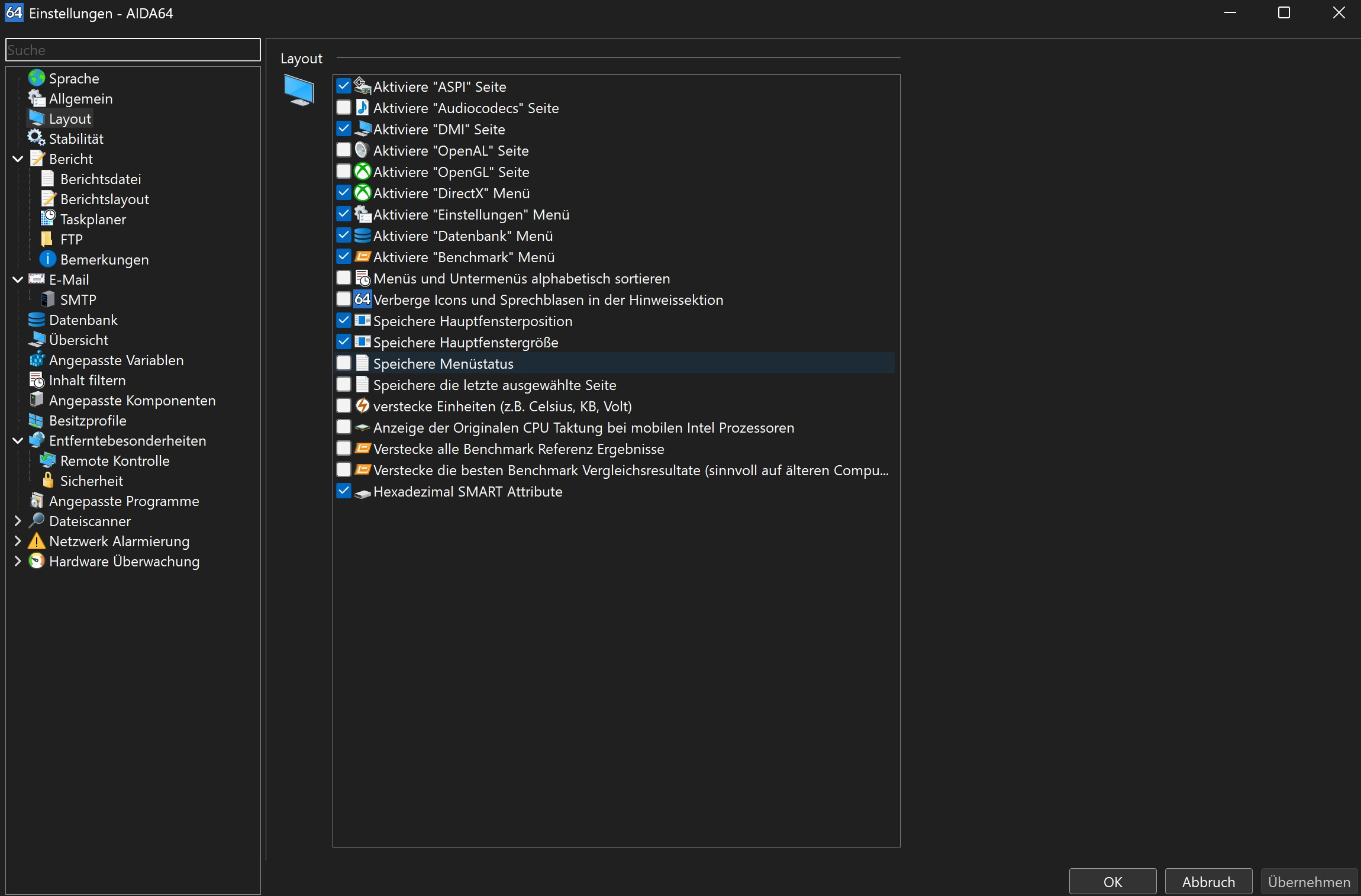Click the OK button
1361x896 pixels.
(x=1112, y=882)
